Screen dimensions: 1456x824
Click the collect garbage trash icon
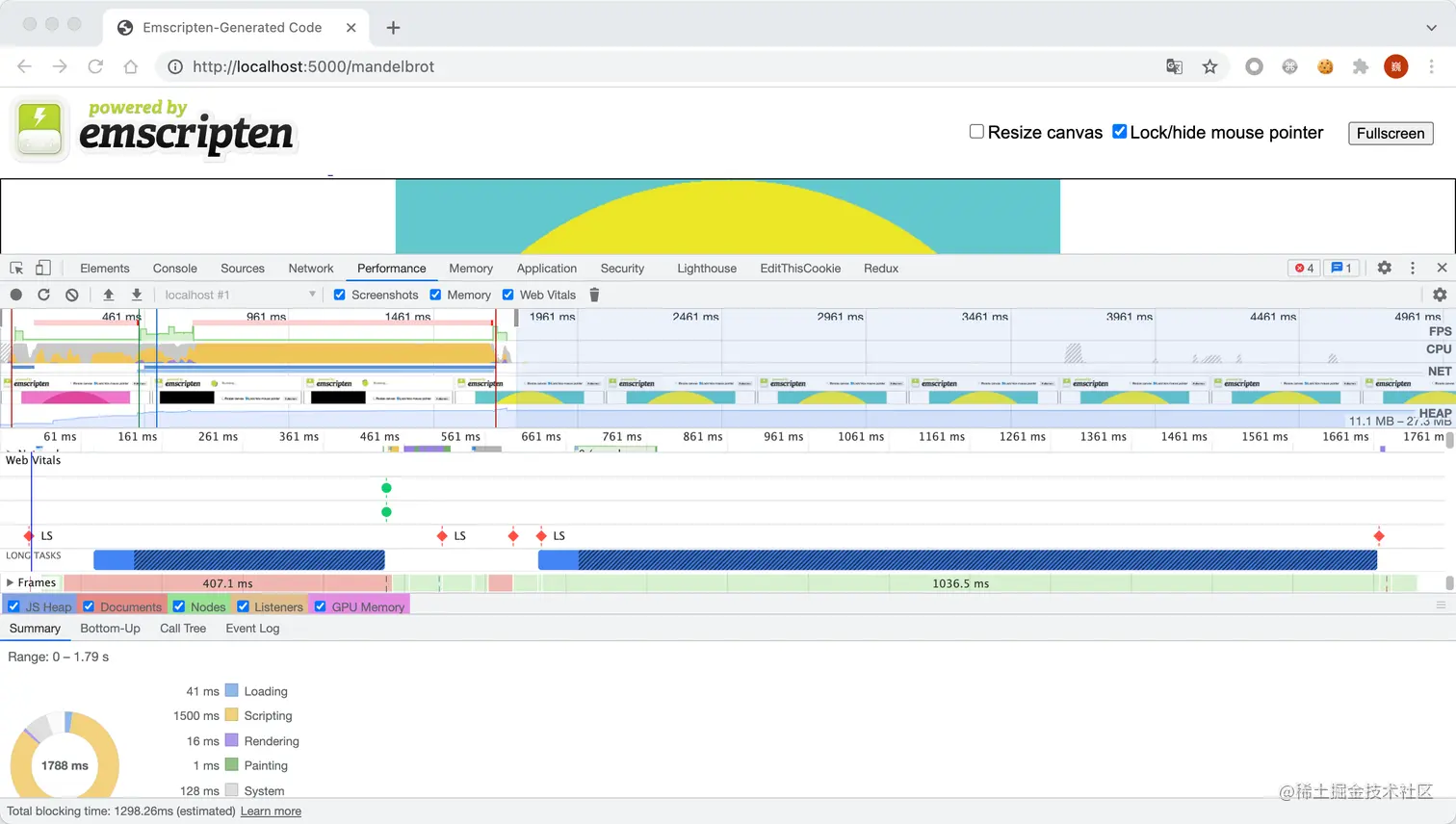tap(594, 295)
